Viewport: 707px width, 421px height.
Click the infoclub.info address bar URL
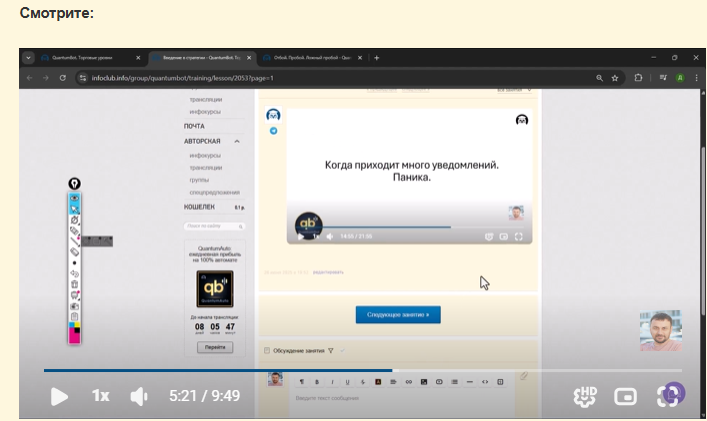[182, 78]
